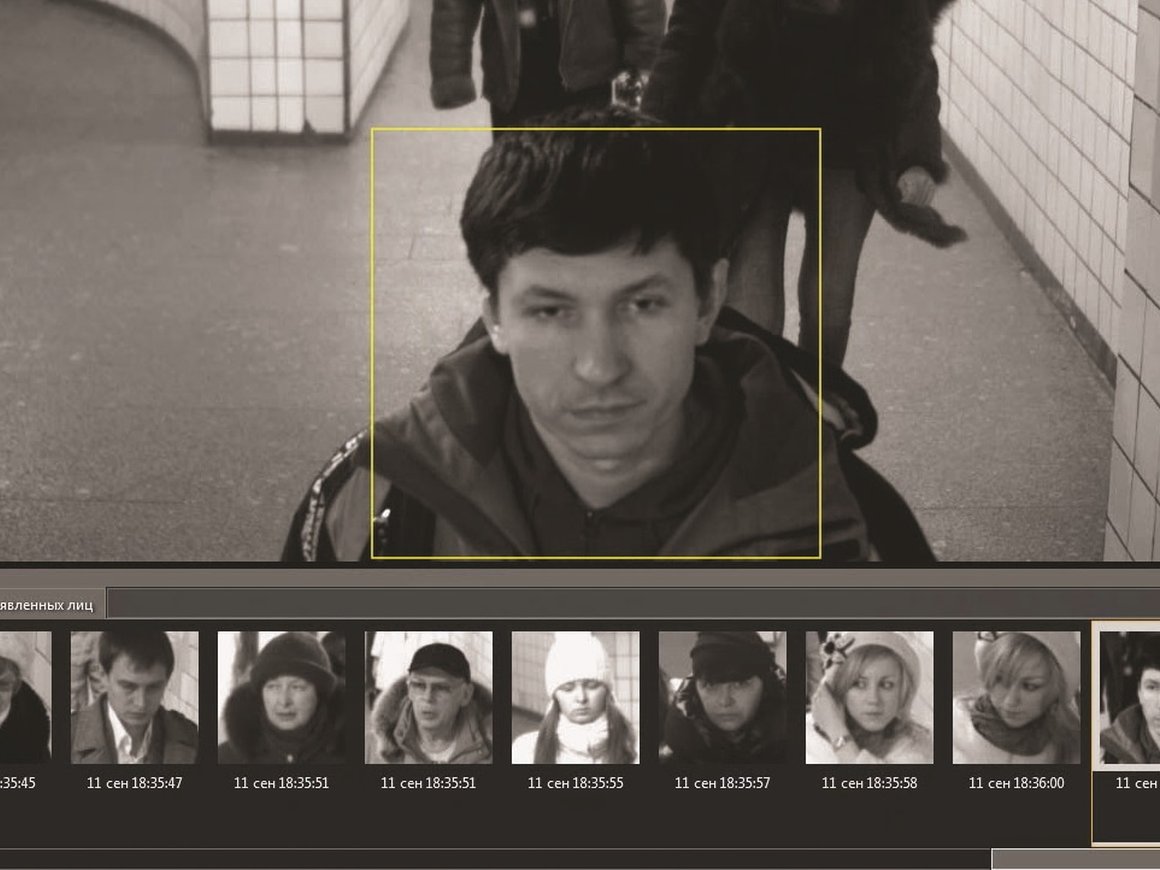Click the "11 сен 18:35:55" timestamp label
Image resolution: width=1160 pixels, height=870 pixels.
[x=575, y=783]
